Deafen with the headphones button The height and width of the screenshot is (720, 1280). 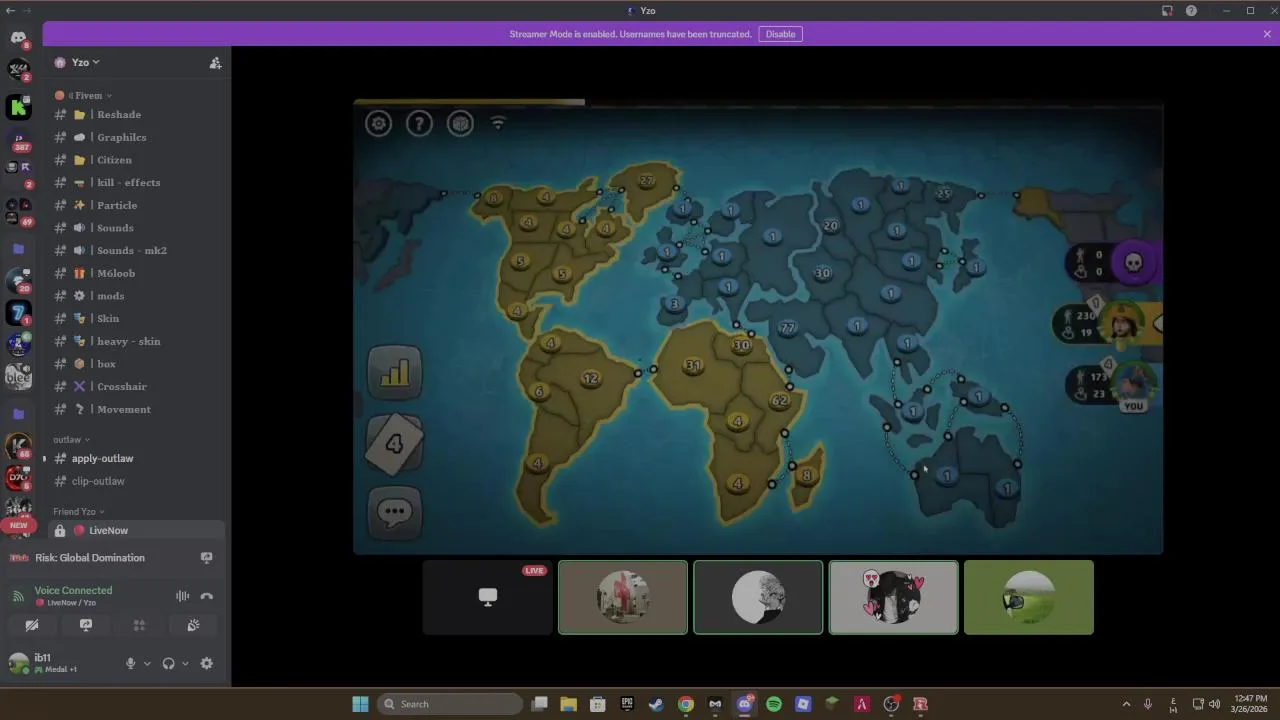tap(168, 663)
